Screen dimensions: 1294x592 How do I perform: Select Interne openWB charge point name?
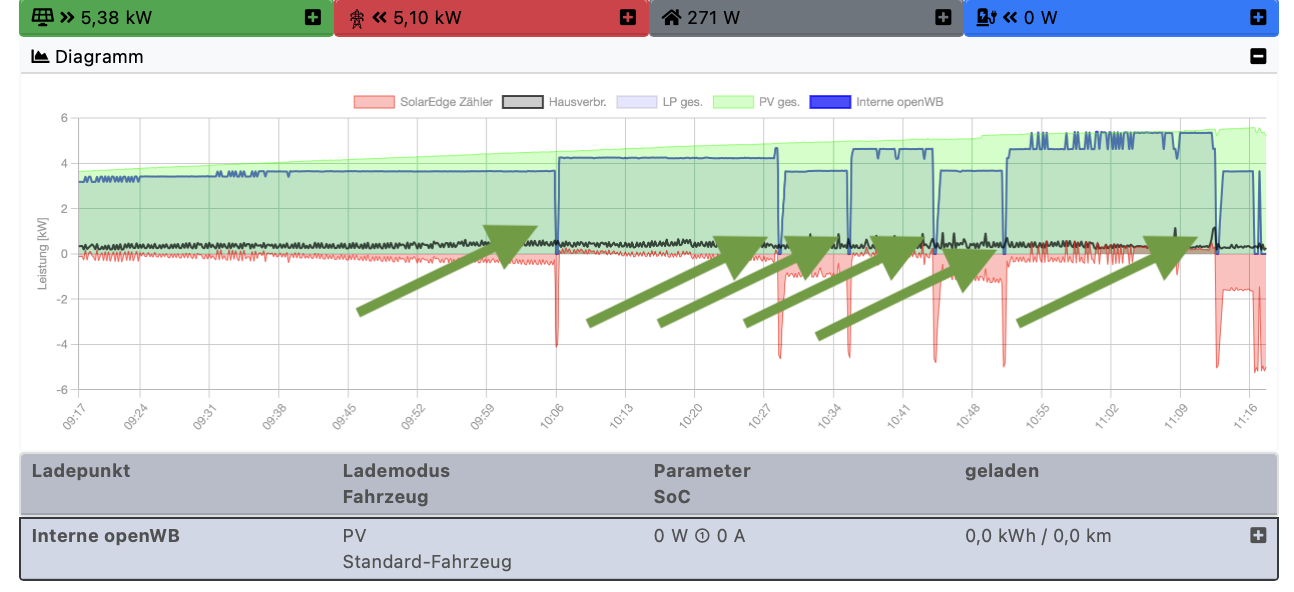(x=106, y=536)
